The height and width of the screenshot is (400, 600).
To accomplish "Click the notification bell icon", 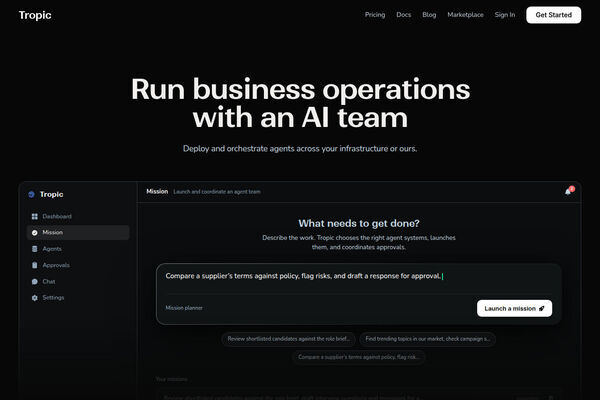I will tap(568, 191).
